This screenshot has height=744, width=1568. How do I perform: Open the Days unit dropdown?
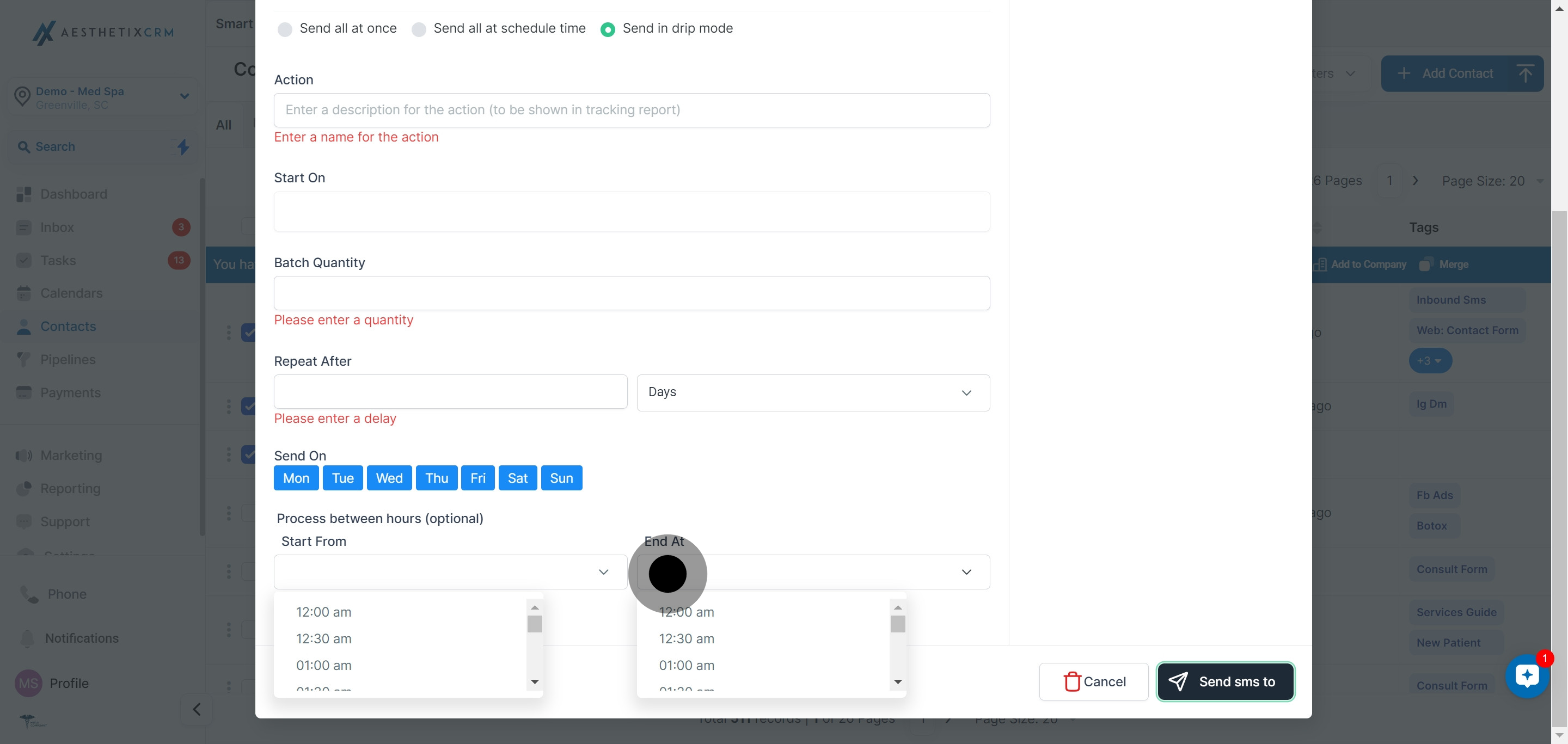tap(813, 392)
